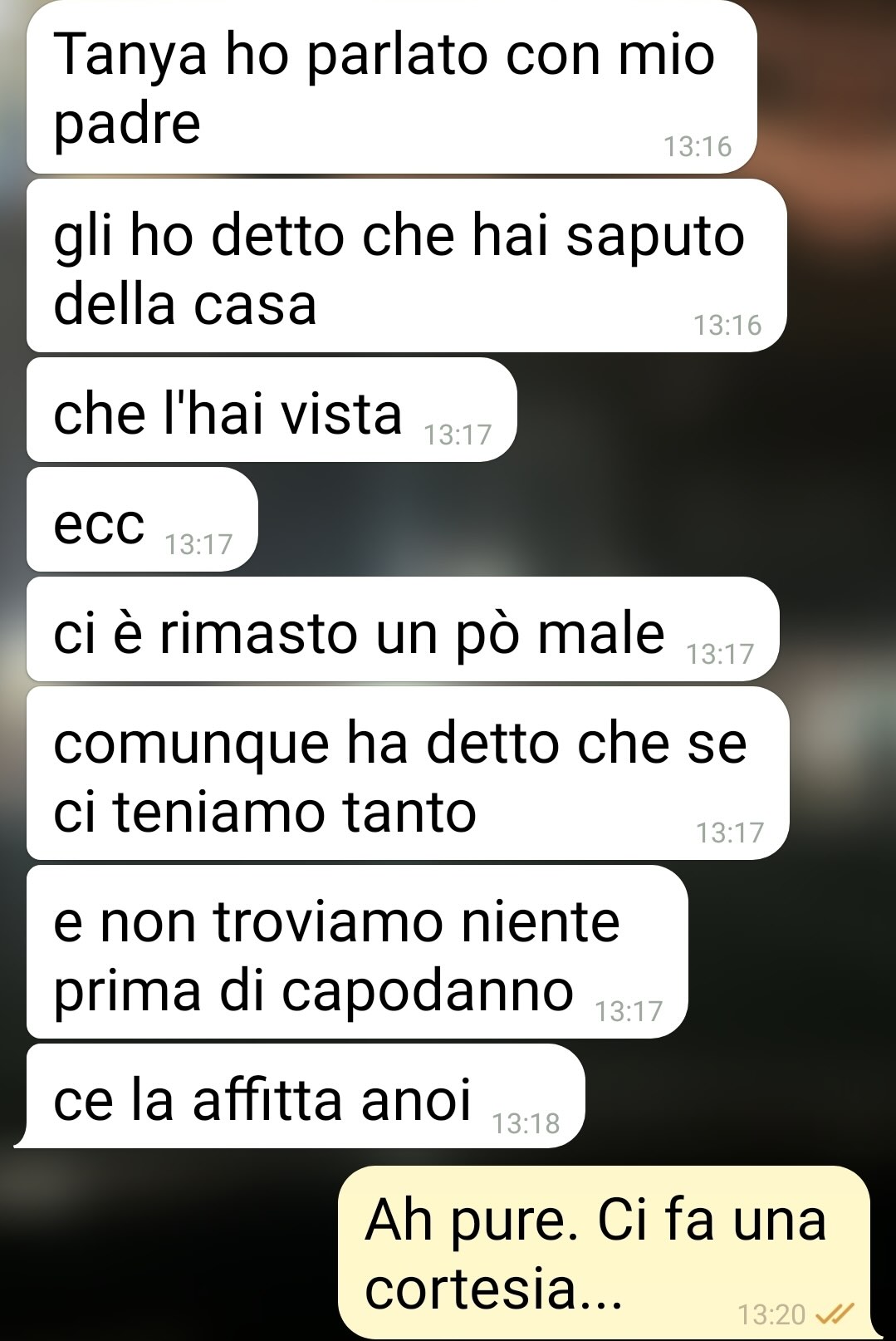The image size is (896, 1341).
Task: Click the 13:18 timestamp on 'ce la affitta anoi'
Action: tap(526, 1123)
